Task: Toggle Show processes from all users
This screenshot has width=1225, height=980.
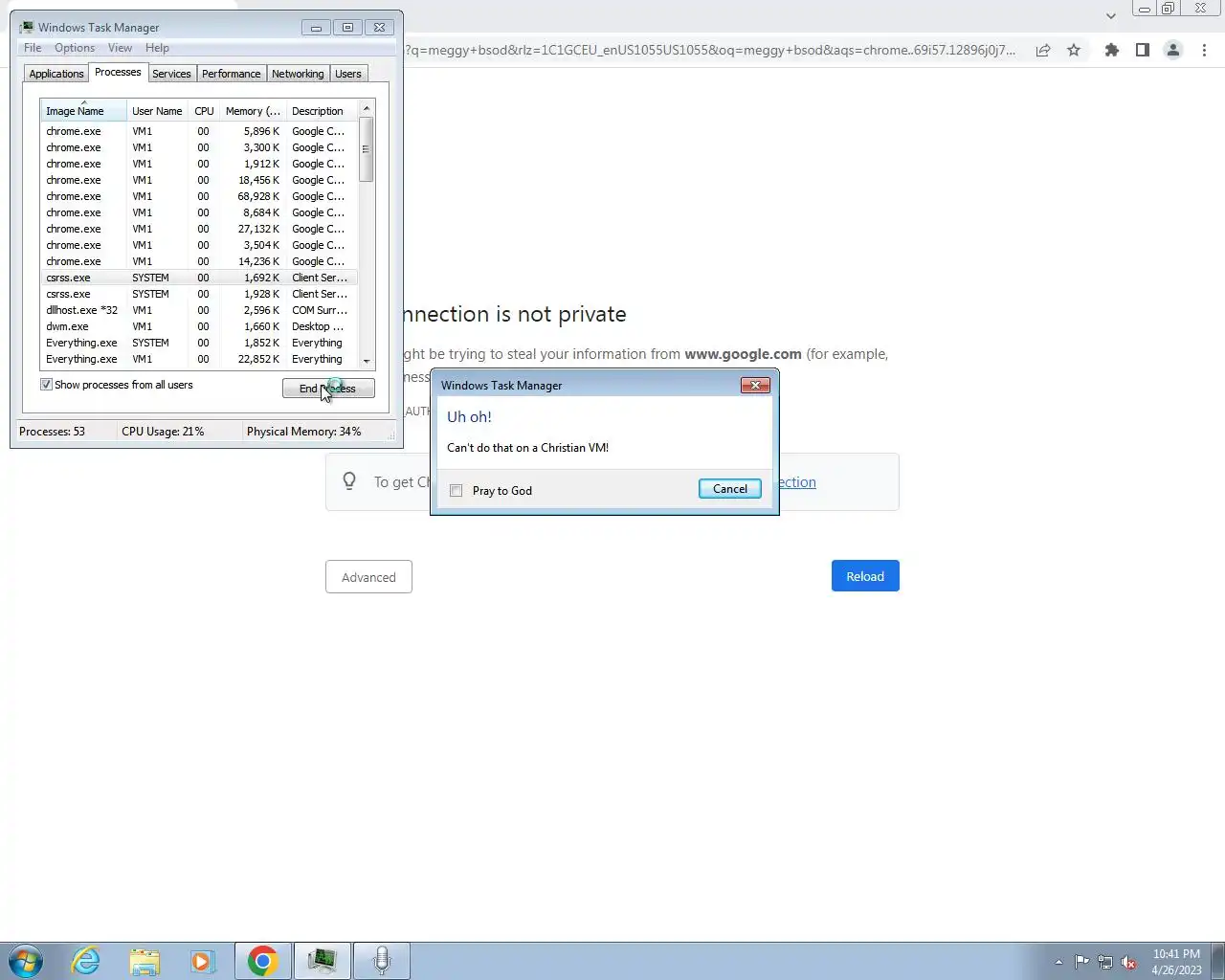Action: 46,385
